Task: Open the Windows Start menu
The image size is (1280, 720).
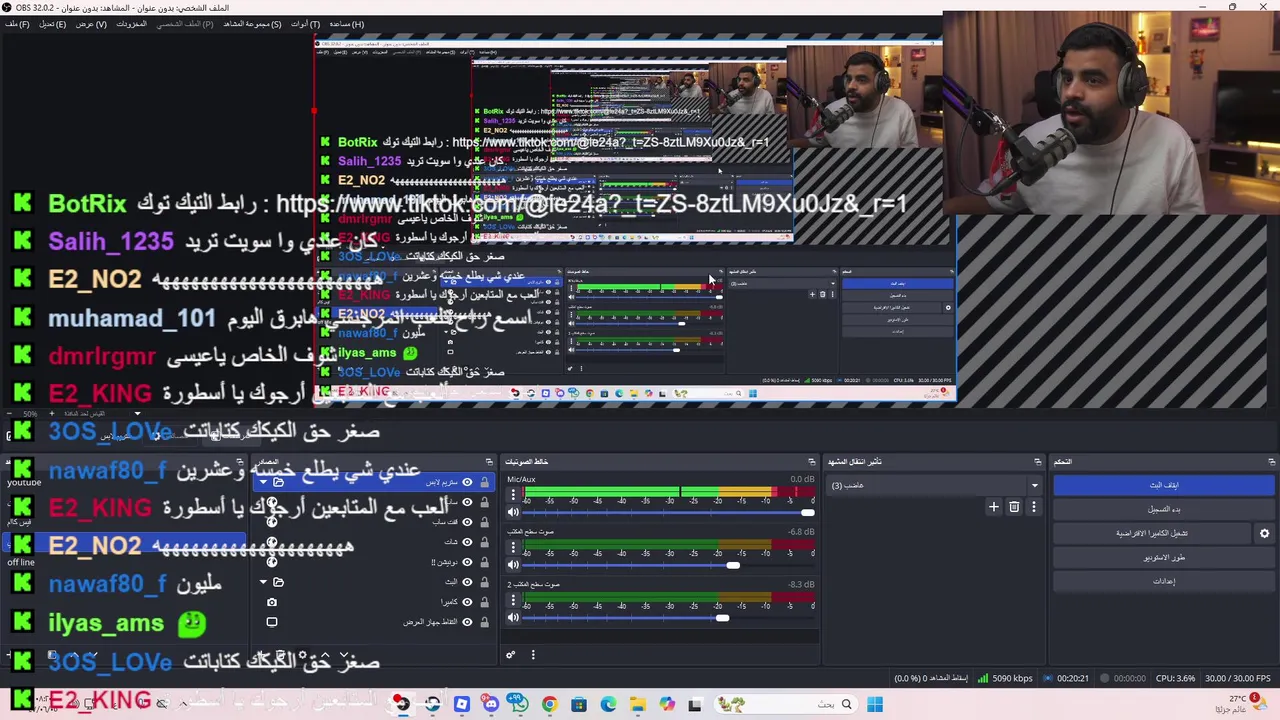Action: click(875, 704)
